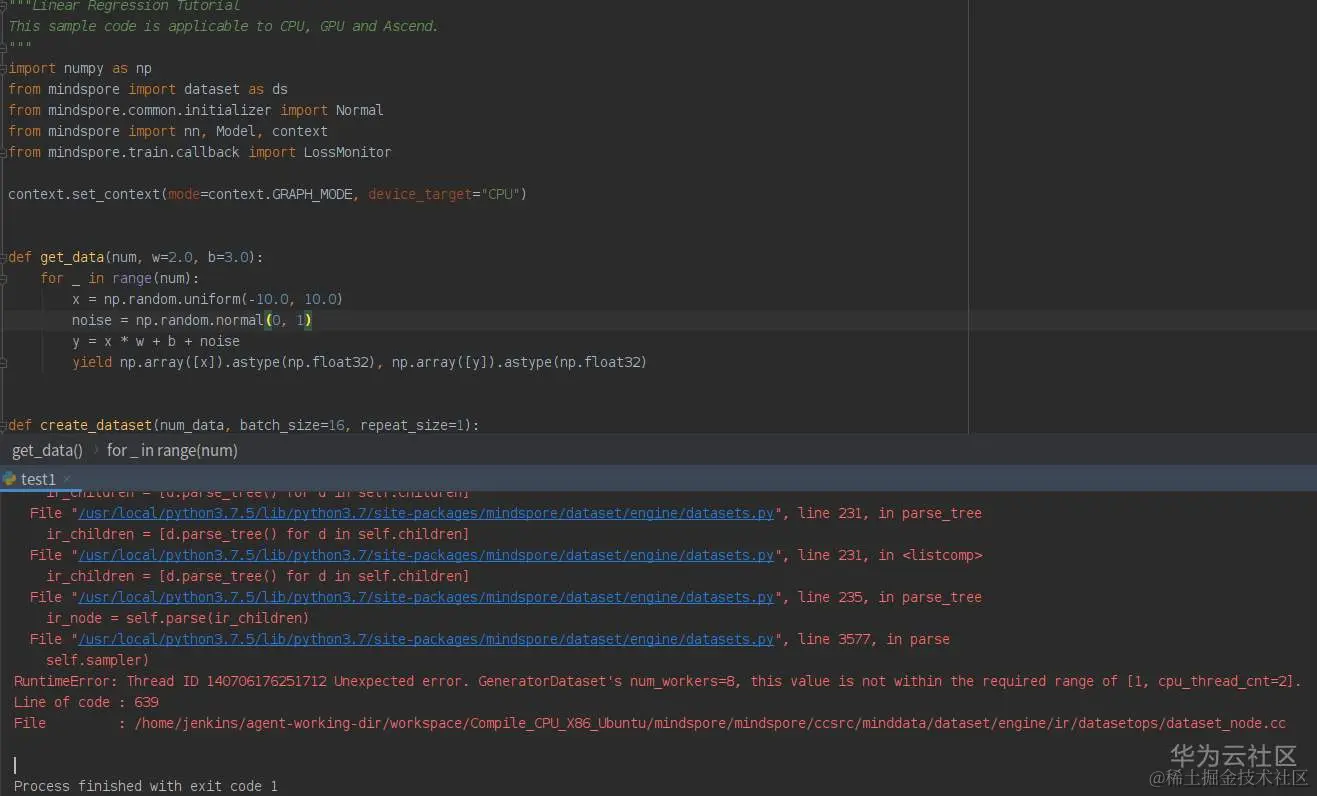Click the 'for _ in range(num):' code line
1317x796 pixels.
[120, 278]
